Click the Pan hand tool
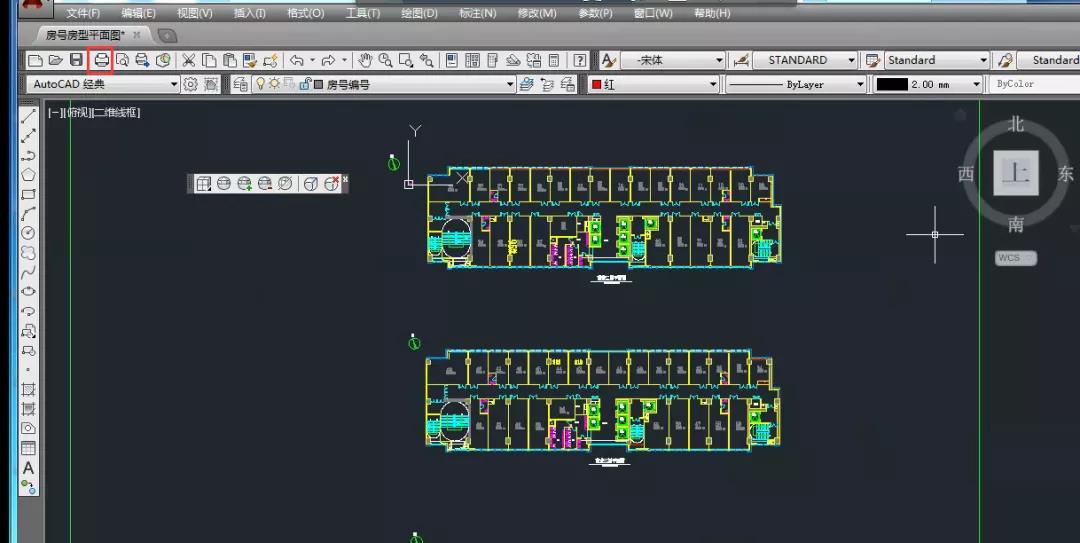 click(x=365, y=60)
